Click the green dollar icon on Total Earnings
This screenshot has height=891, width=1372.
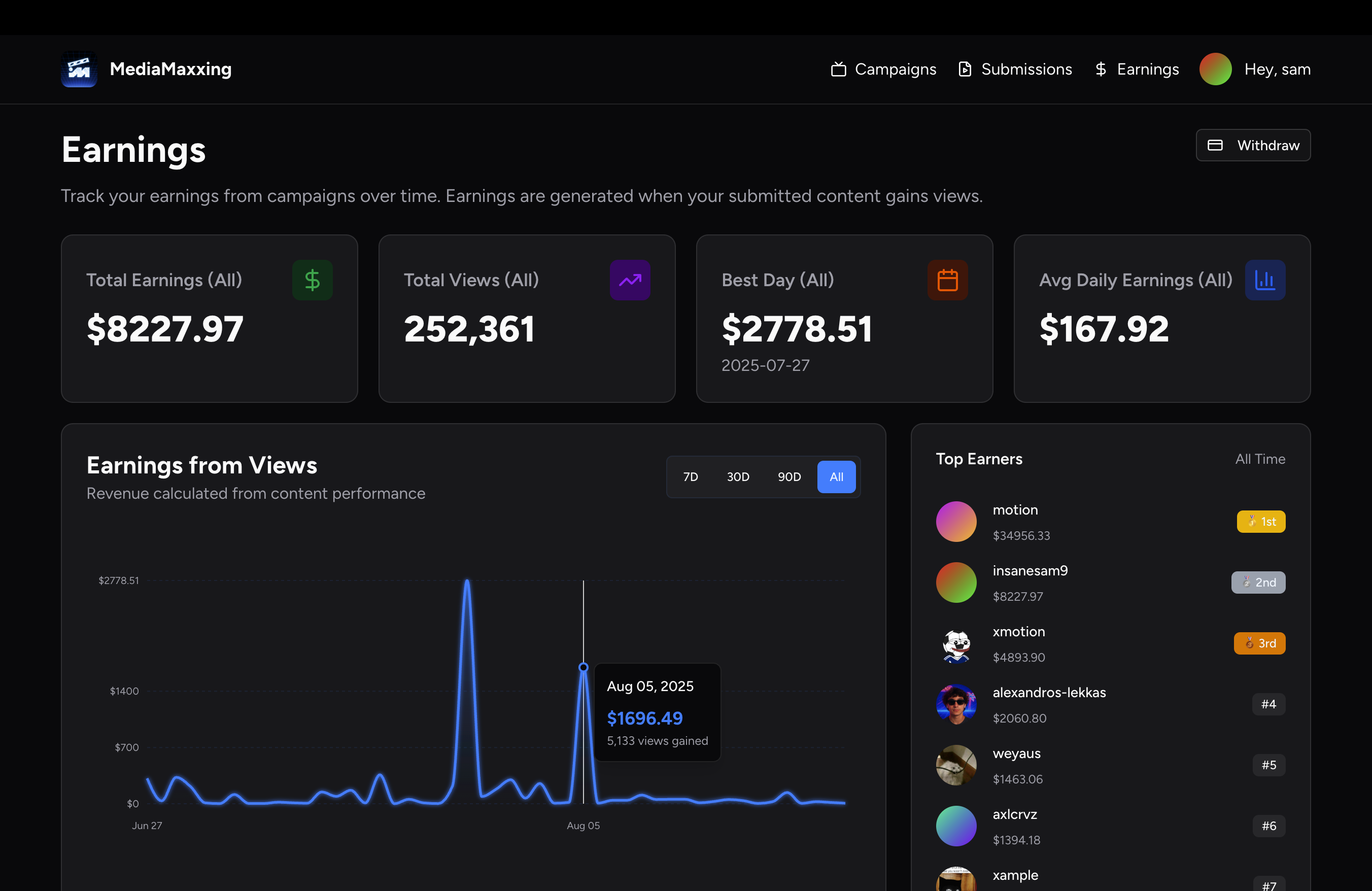pyautogui.click(x=312, y=280)
